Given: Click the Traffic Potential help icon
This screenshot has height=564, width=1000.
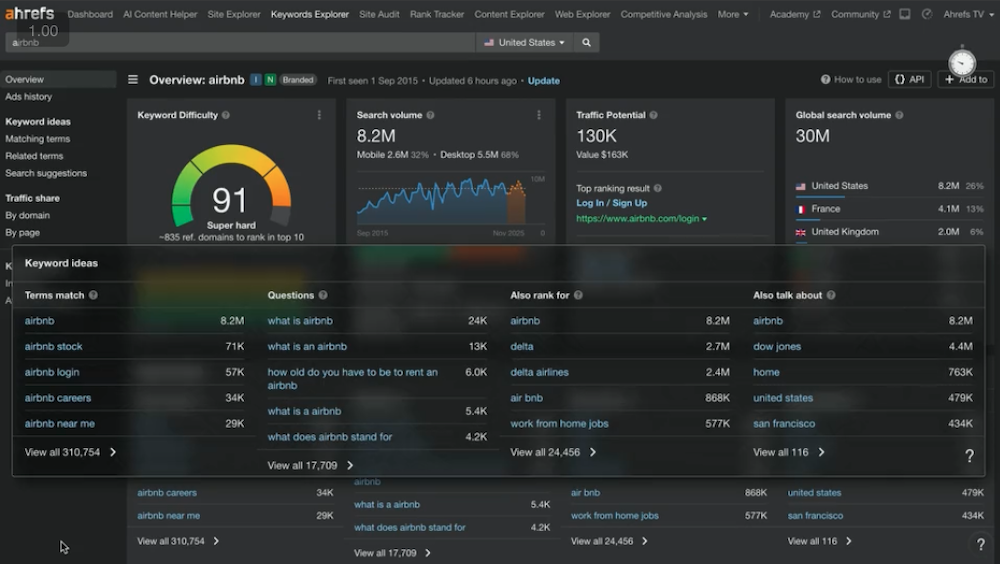Looking at the screenshot, I should (655, 115).
